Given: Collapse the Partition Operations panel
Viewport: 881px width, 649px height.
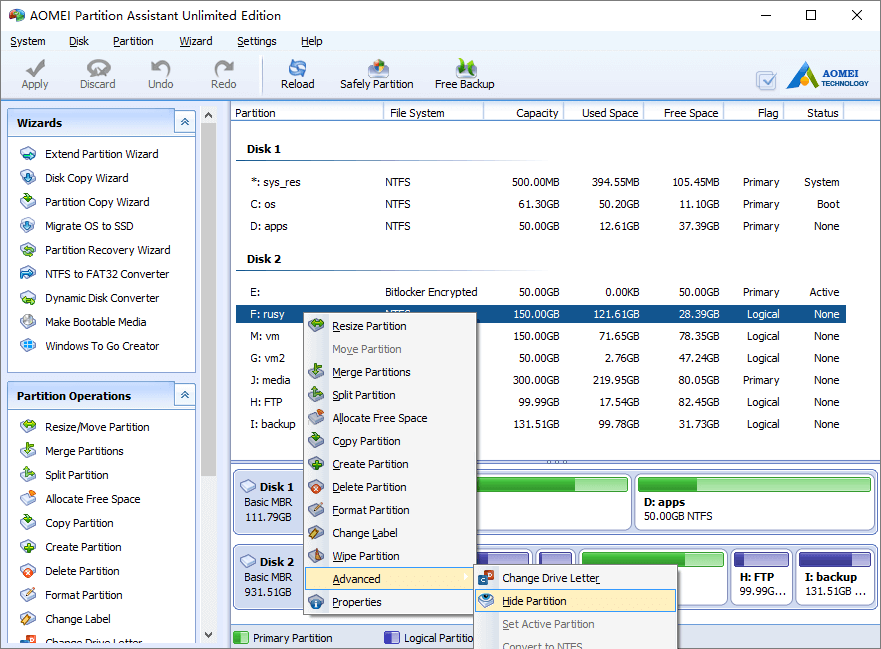Looking at the screenshot, I should click(185, 395).
